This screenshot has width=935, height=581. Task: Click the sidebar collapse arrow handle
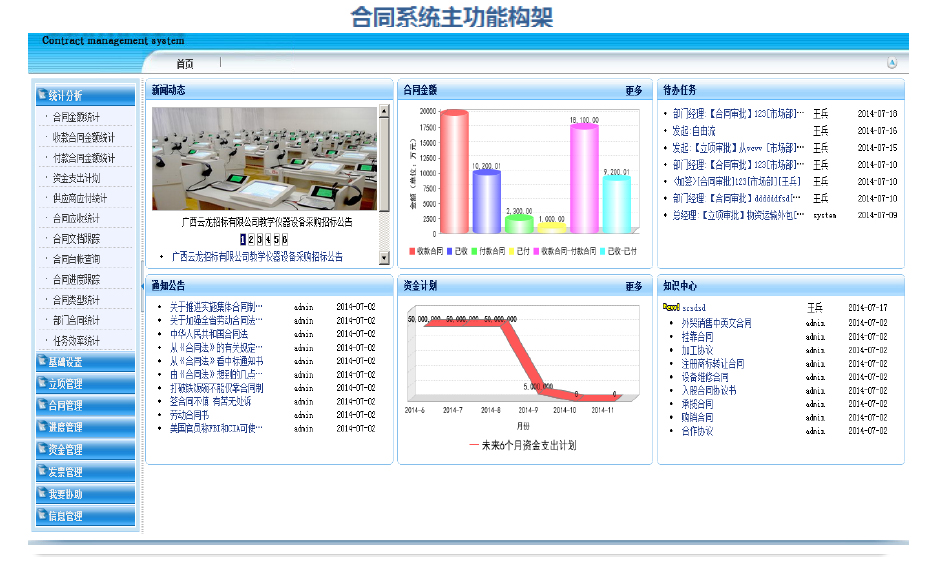(x=142, y=286)
